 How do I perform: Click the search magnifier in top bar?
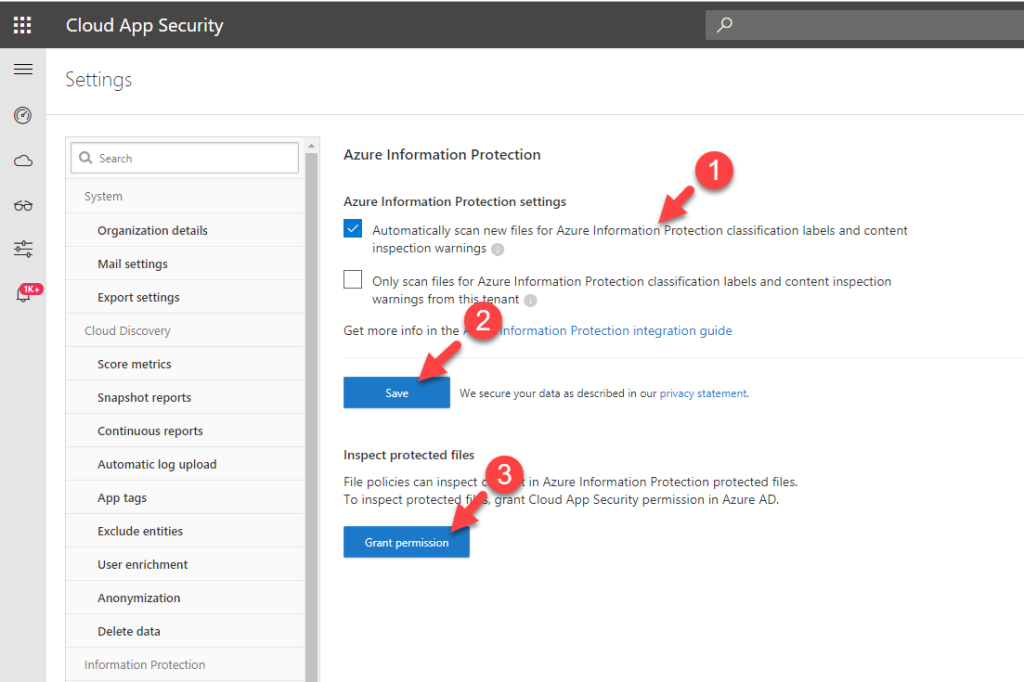click(x=723, y=24)
